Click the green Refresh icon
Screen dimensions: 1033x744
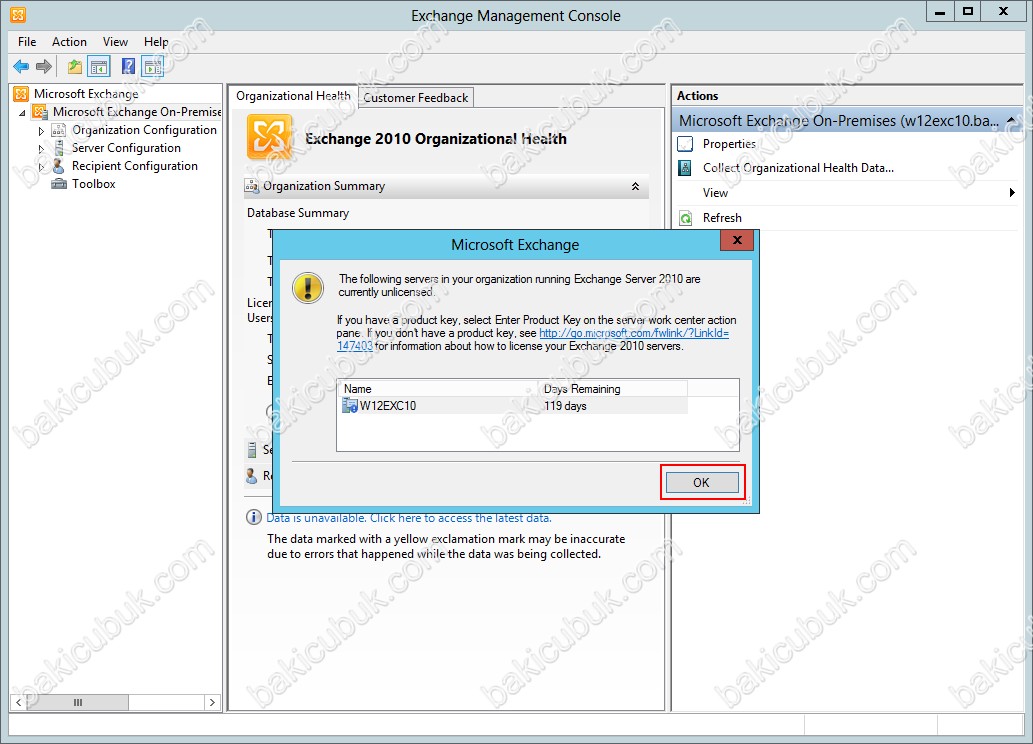click(x=686, y=218)
